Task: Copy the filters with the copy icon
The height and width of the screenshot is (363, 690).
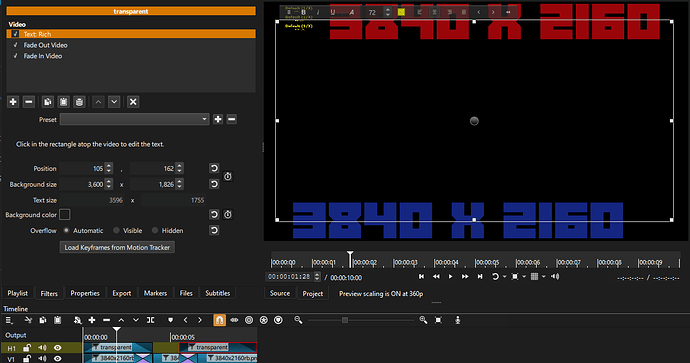Action: [48, 102]
